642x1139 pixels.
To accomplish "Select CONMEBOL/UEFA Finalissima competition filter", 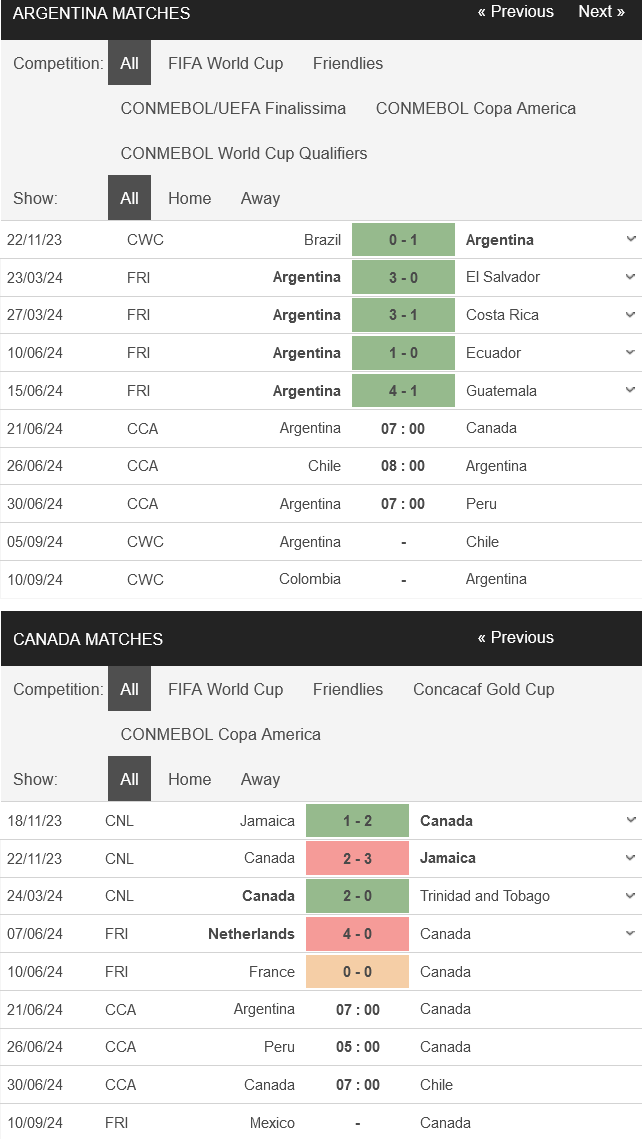I will 233,108.
